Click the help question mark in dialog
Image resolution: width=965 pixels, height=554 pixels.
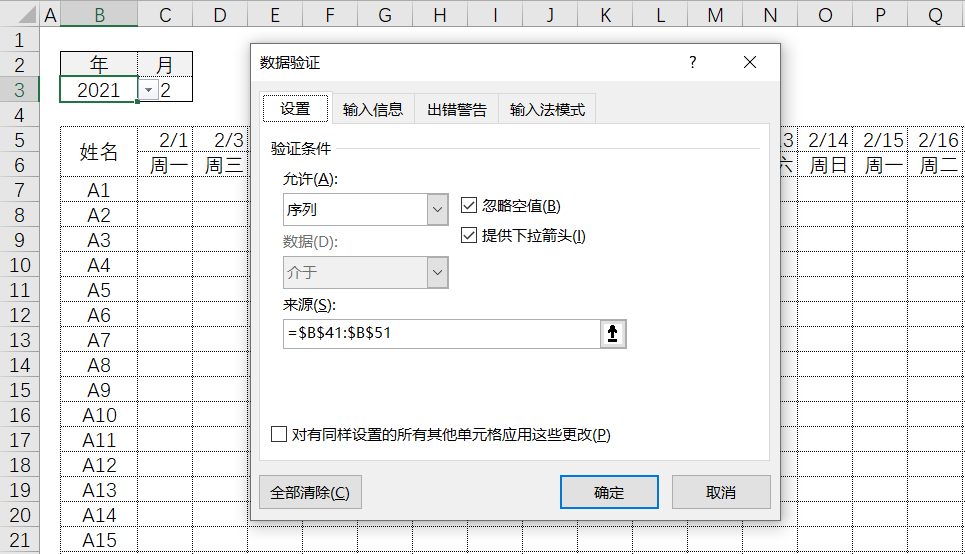(692, 62)
